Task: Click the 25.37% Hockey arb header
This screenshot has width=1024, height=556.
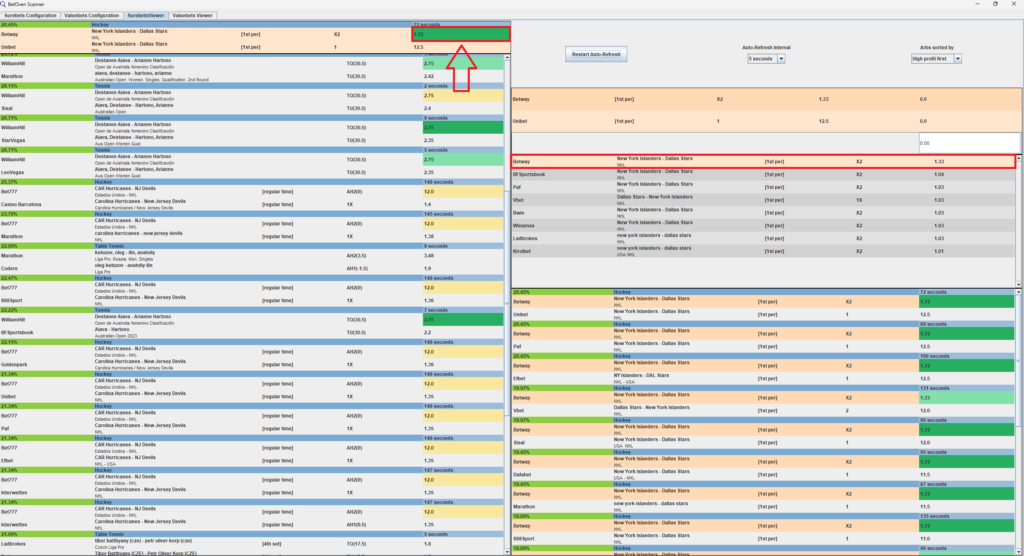Action: click(x=252, y=182)
